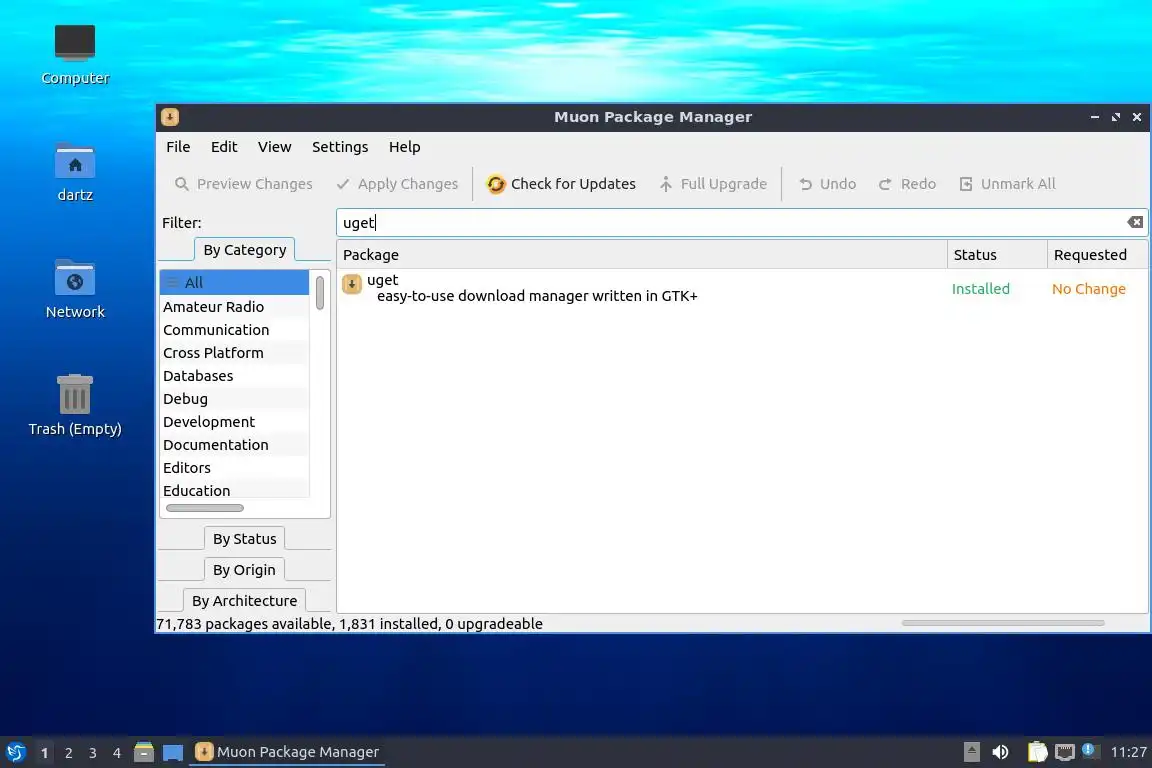Launch file manager from the taskbar
Viewport: 1152px width, 768px height.
144,752
